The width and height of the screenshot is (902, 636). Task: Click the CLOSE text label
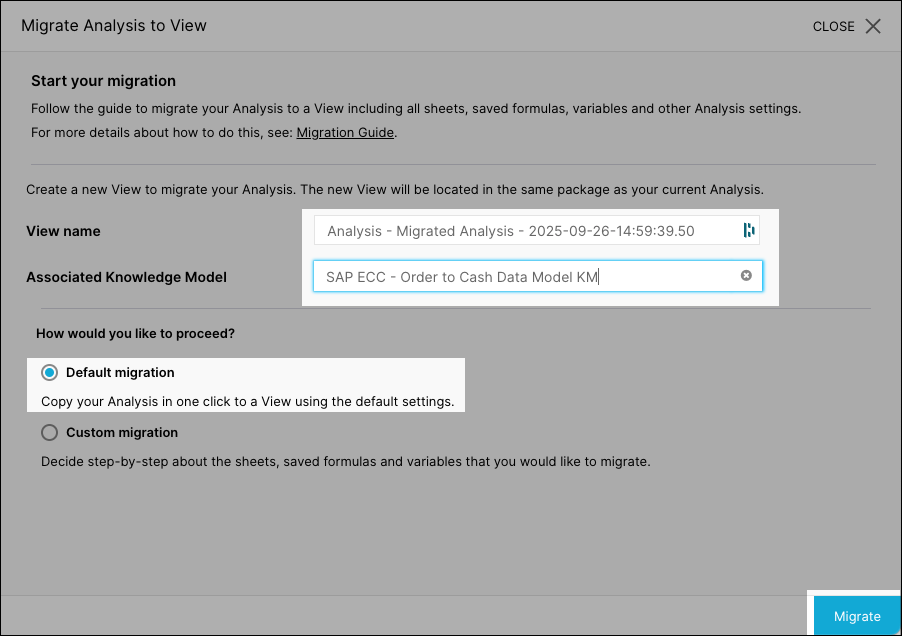pos(833,27)
